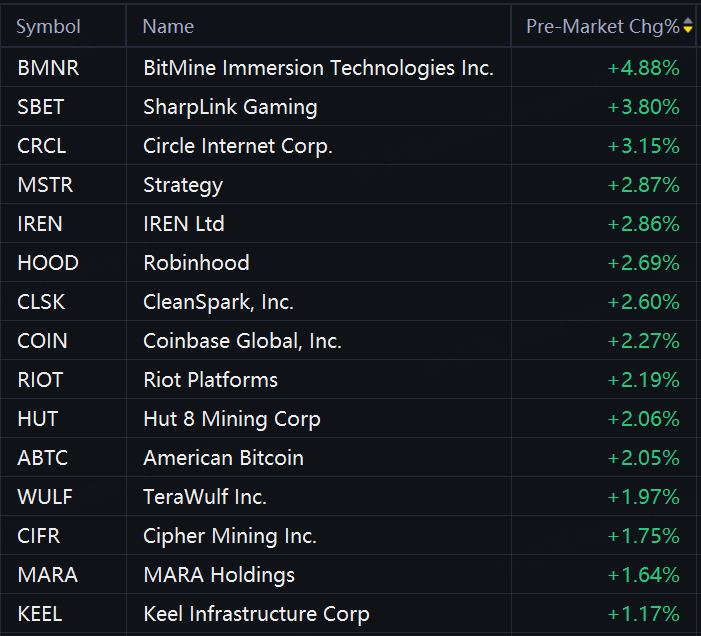The width and height of the screenshot is (701, 636).
Task: Click the Coinbase Global, Inc. name
Action: tap(242, 341)
